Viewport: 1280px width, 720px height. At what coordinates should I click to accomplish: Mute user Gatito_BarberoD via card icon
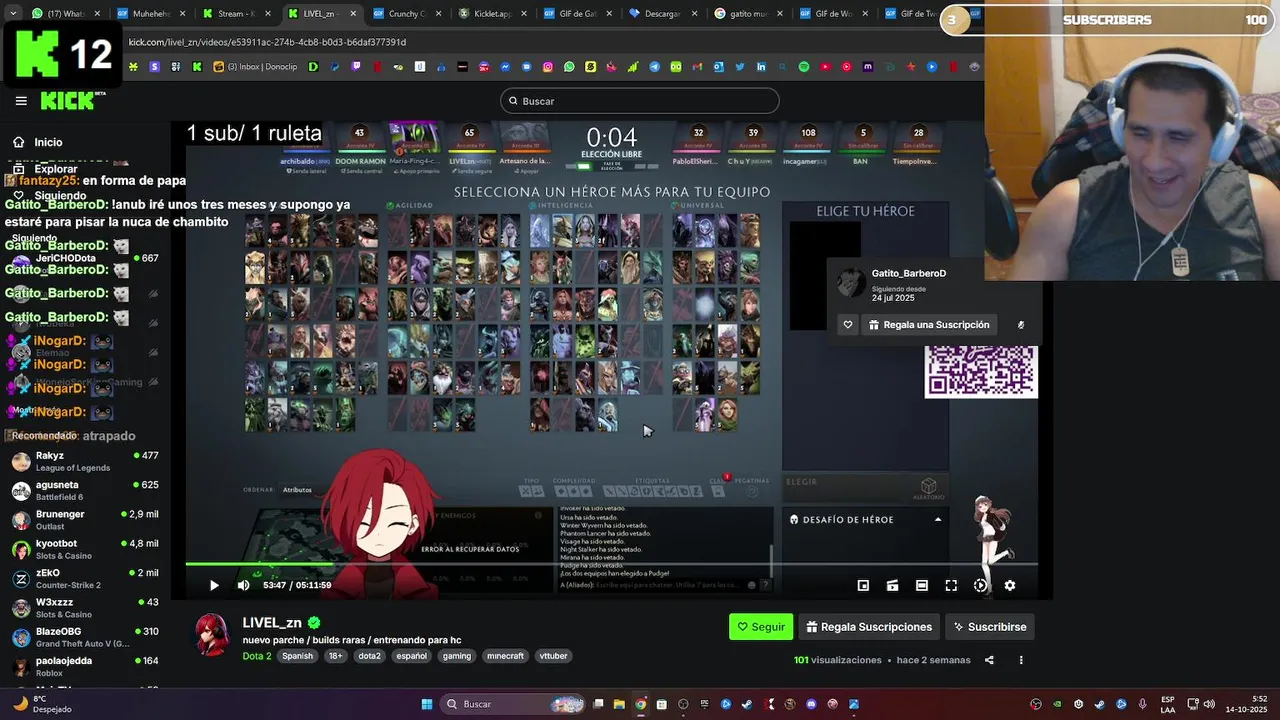[1021, 325]
